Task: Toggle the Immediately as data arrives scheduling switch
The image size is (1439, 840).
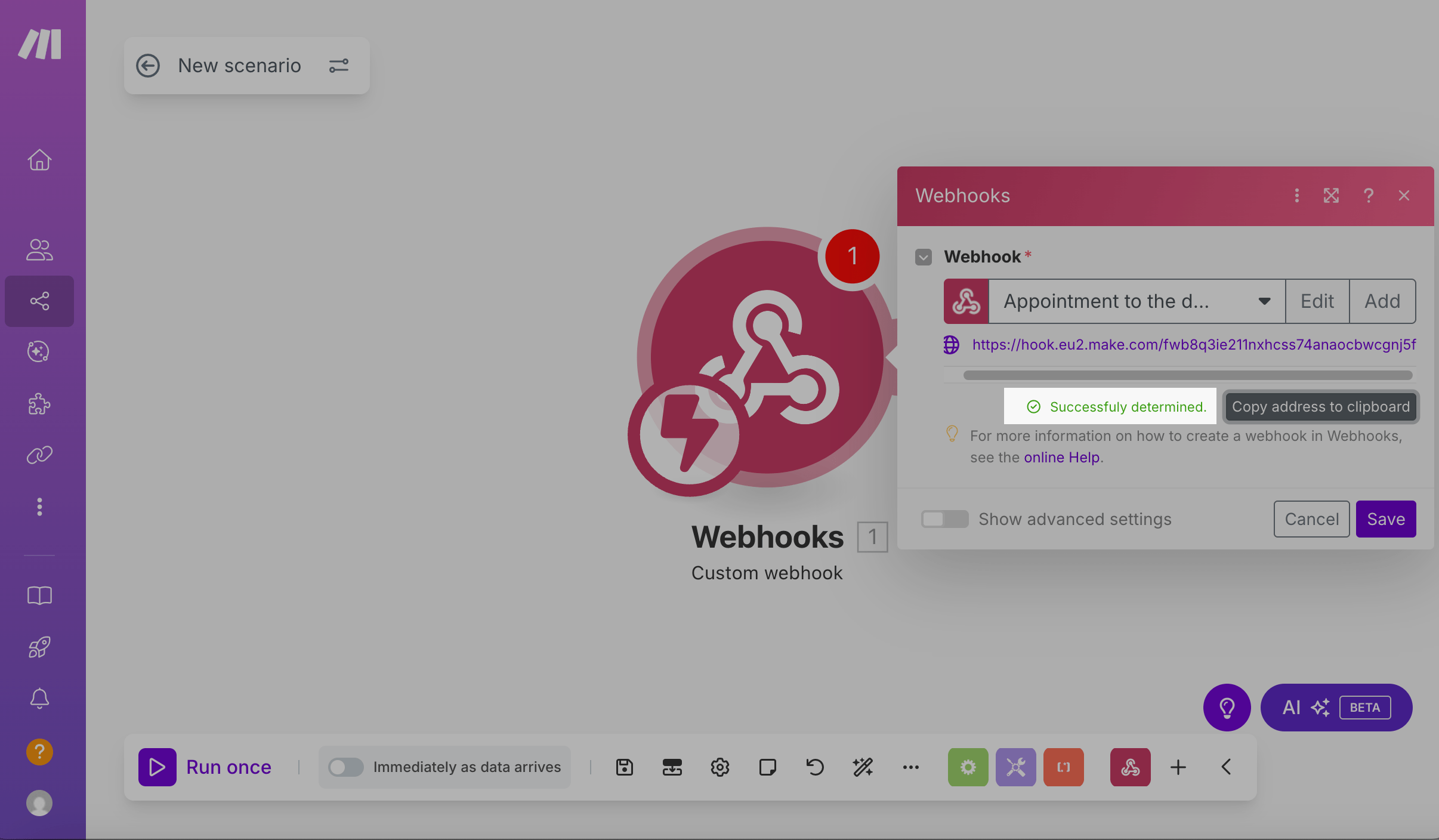Action: pos(345,767)
